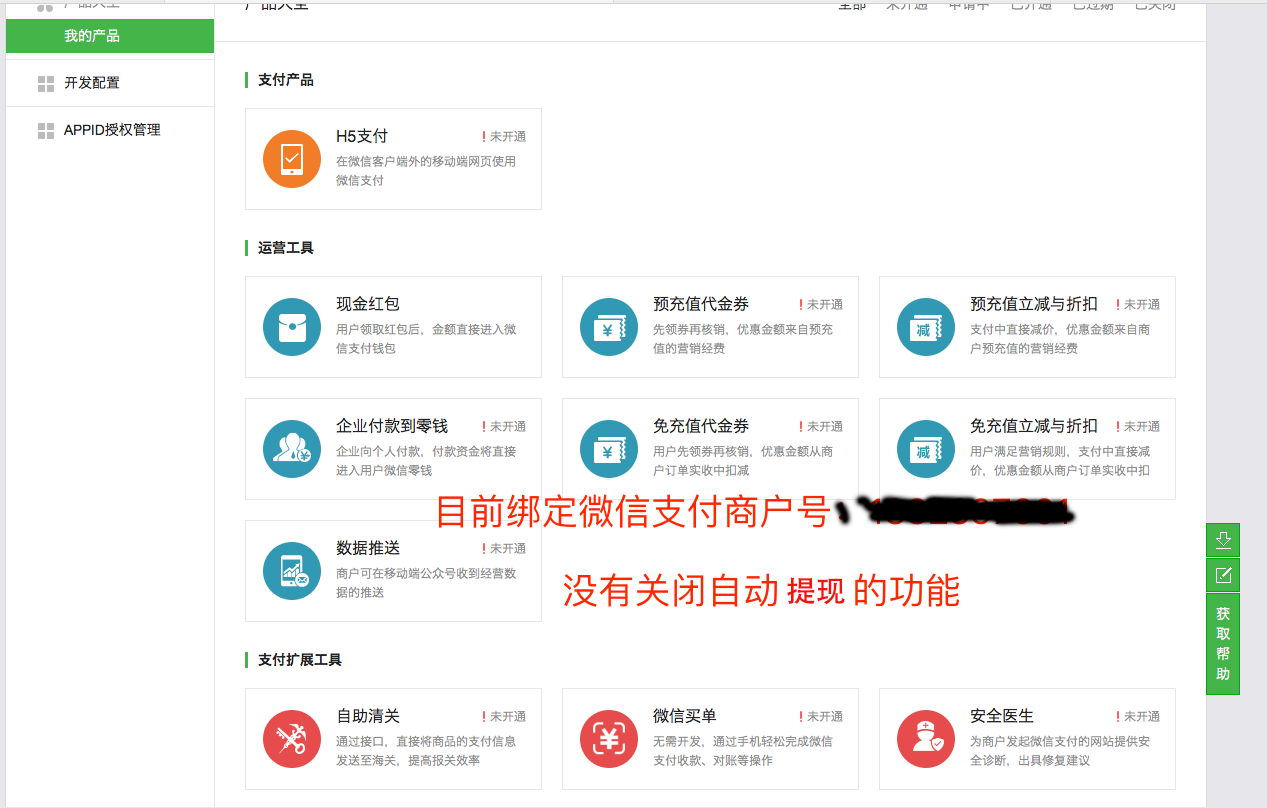This screenshot has height=808, width=1267.
Task: Click the 数据推送 description text
Action: click(426, 583)
